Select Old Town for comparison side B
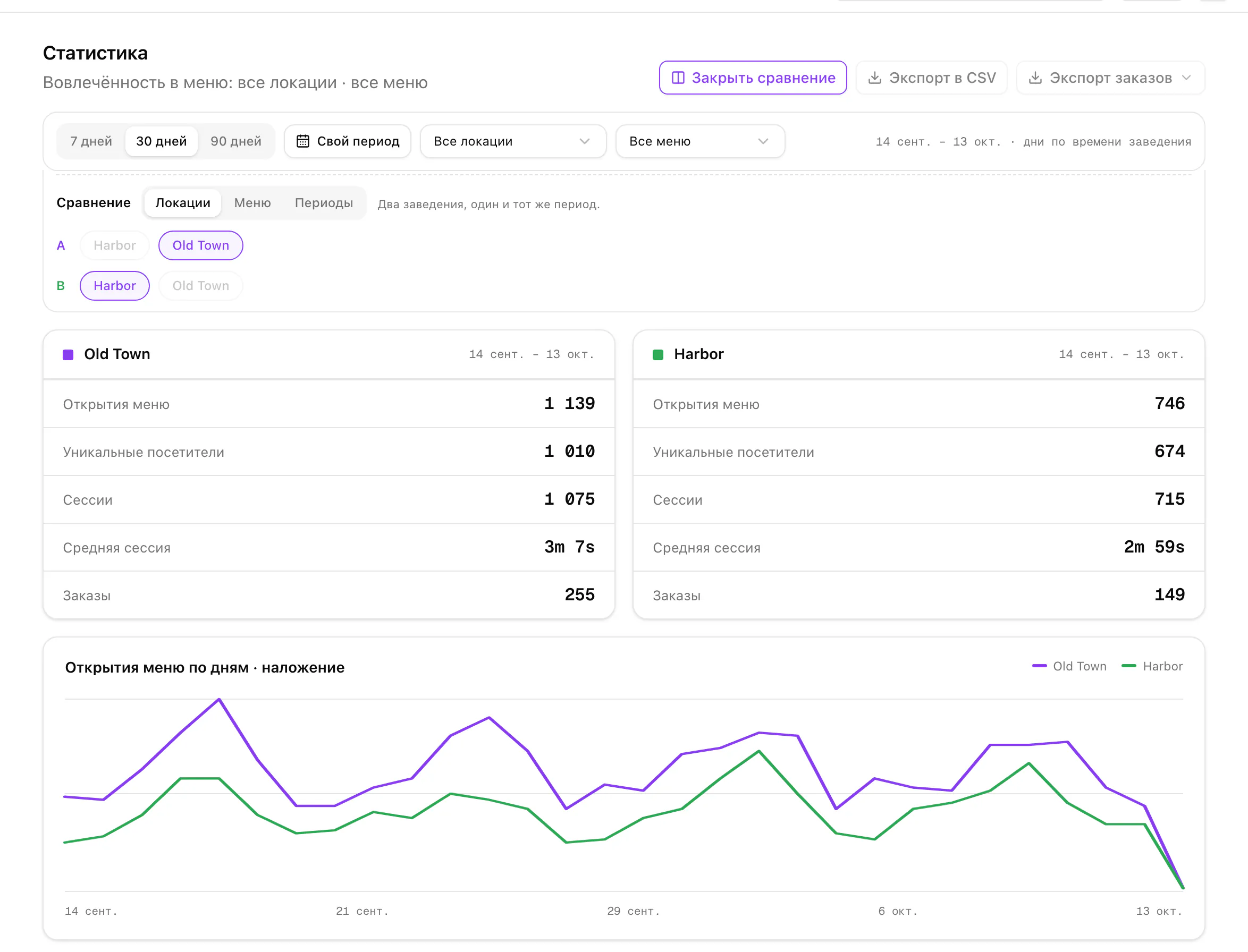This screenshot has width=1248, height=952. coord(201,286)
